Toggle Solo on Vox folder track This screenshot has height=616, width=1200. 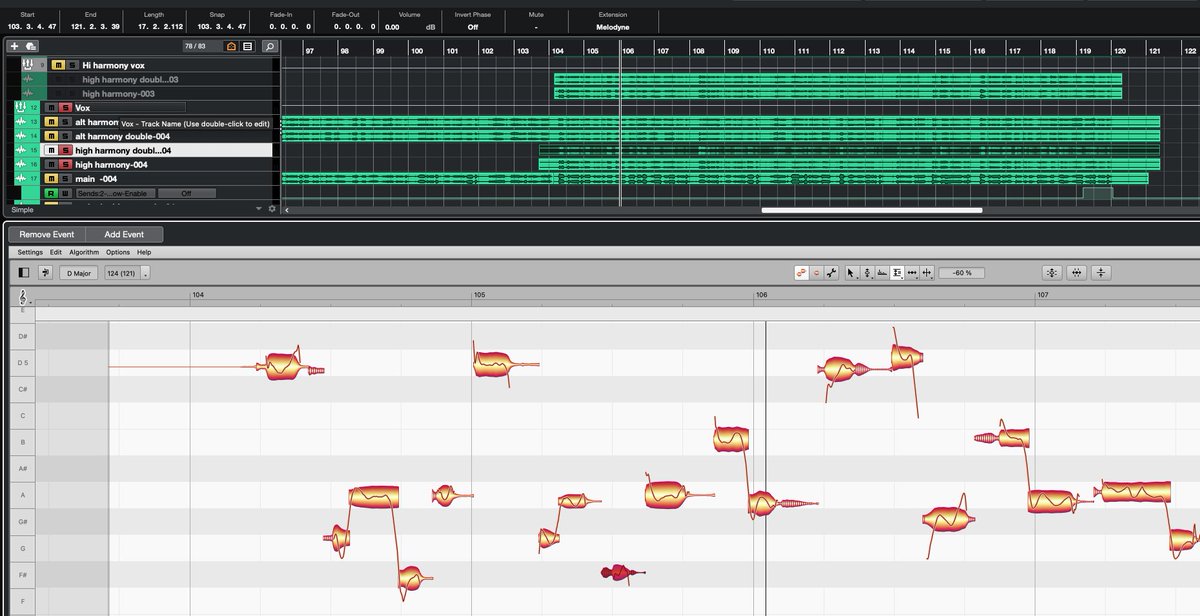pyautogui.click(x=65, y=107)
